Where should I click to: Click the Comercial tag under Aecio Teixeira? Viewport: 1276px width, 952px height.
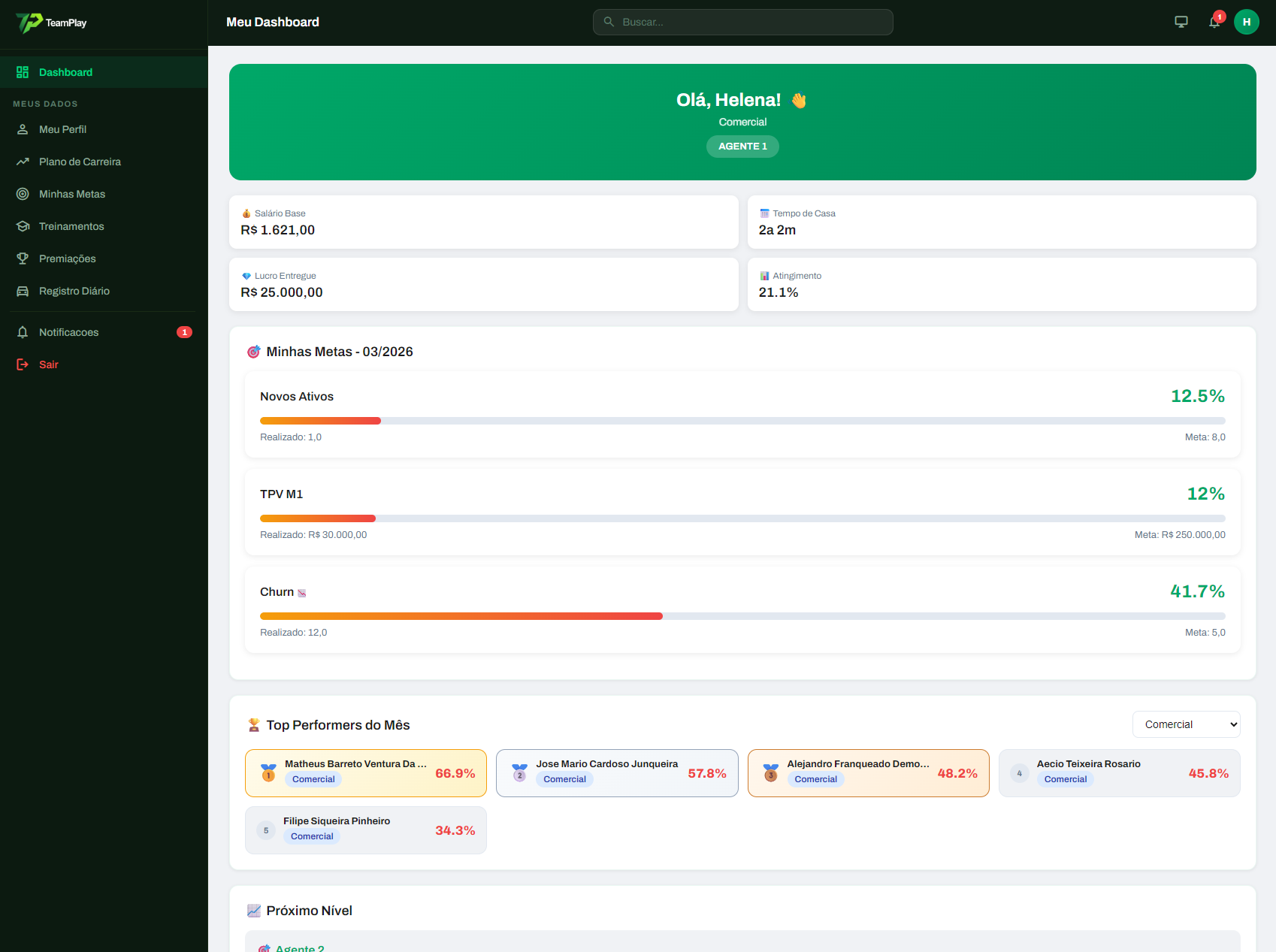pyautogui.click(x=1065, y=779)
